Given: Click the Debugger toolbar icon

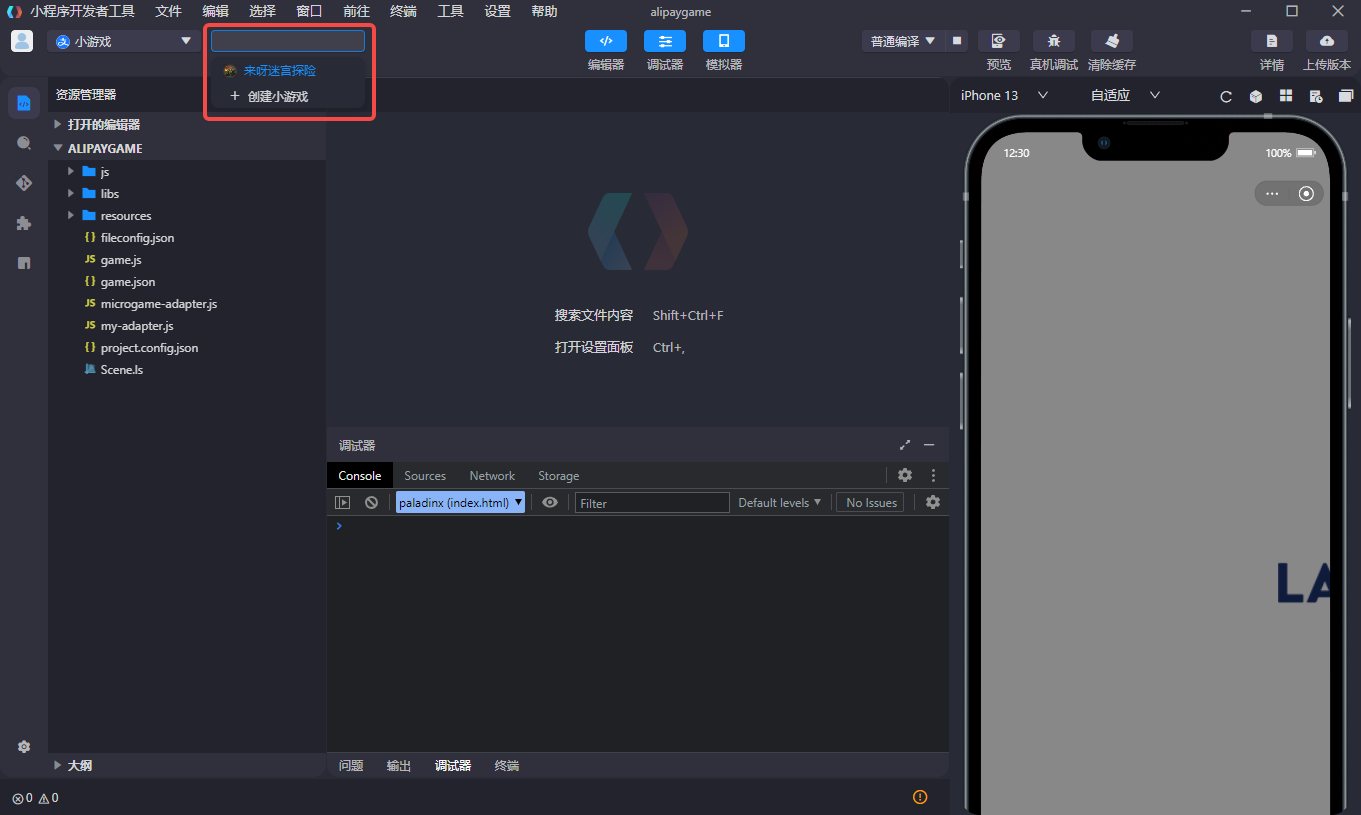Looking at the screenshot, I should pos(664,41).
